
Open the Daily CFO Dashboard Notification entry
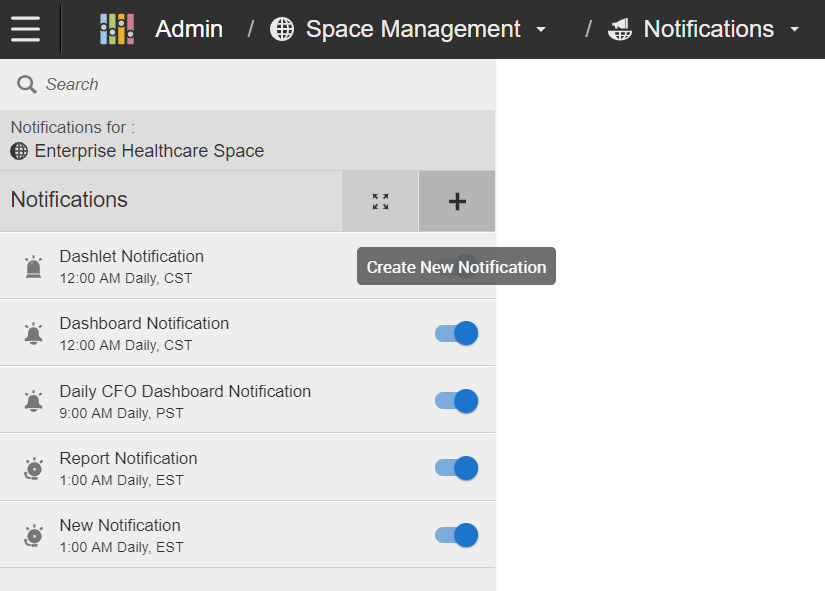(247, 400)
